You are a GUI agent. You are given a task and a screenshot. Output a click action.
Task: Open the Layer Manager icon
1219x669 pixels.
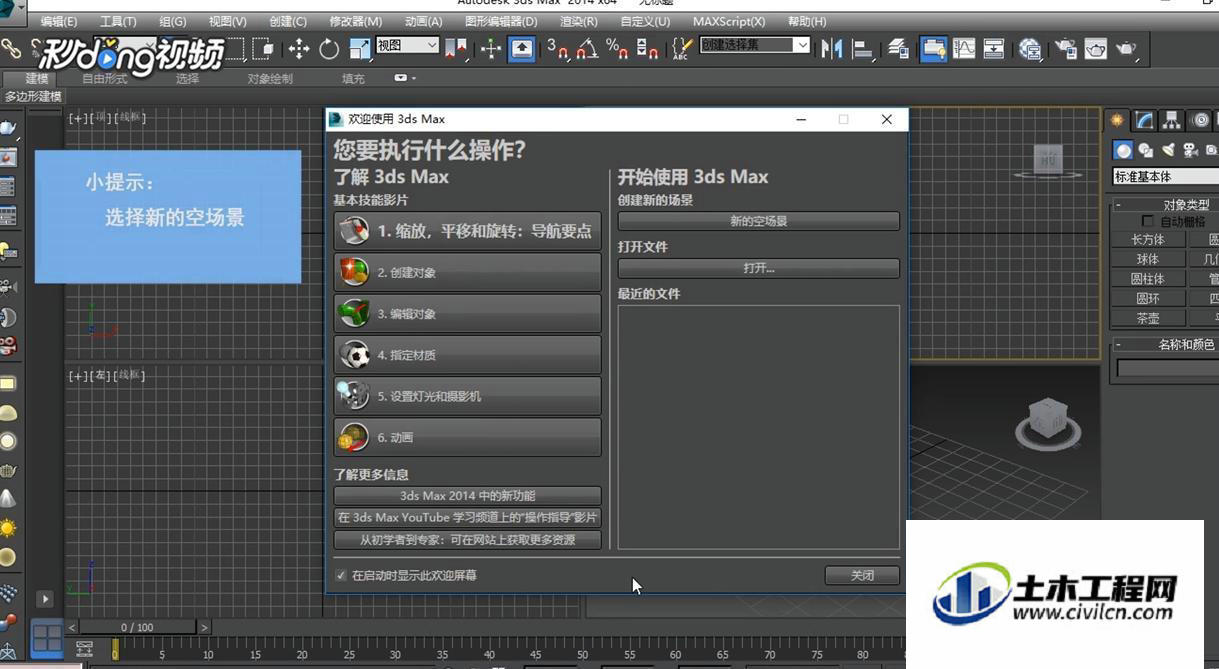click(x=898, y=48)
